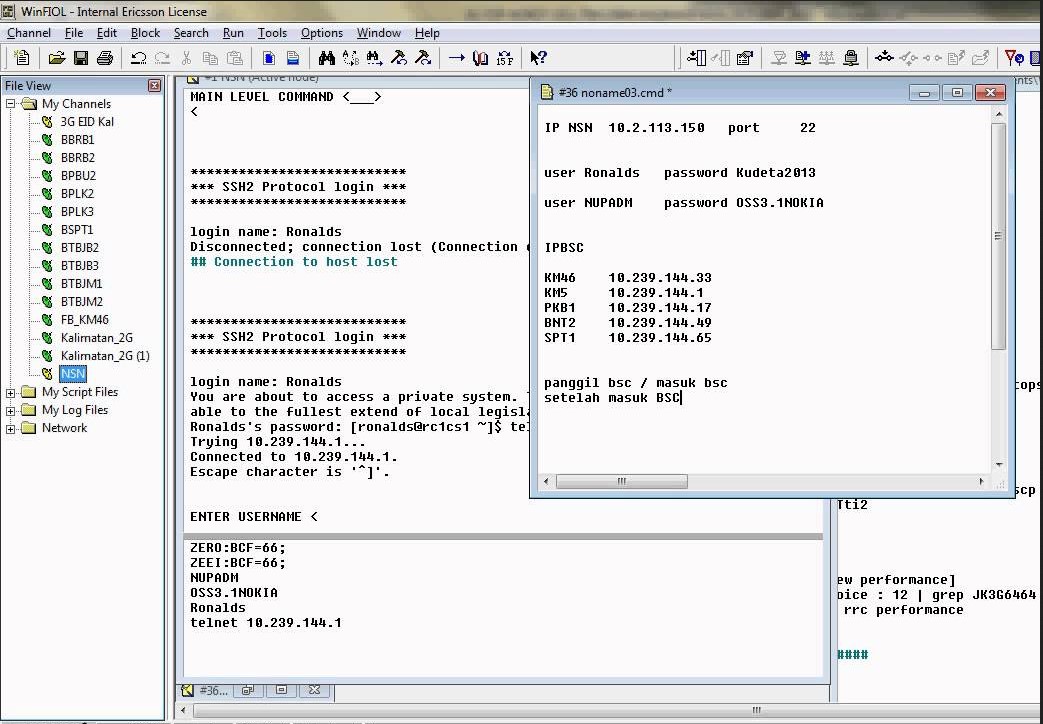The image size is (1043, 724).
Task: Save the current script using Save icon
Action: [x=81, y=58]
